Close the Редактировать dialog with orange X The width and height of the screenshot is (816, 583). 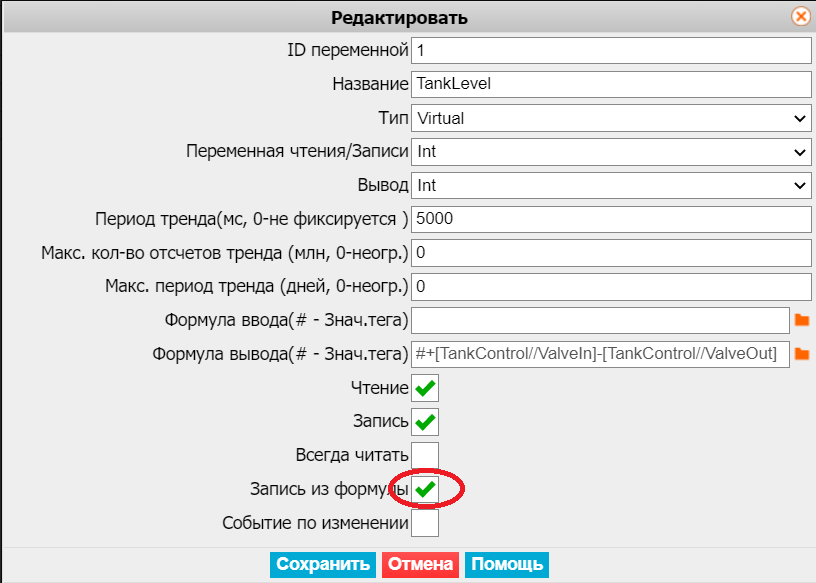pos(801,17)
